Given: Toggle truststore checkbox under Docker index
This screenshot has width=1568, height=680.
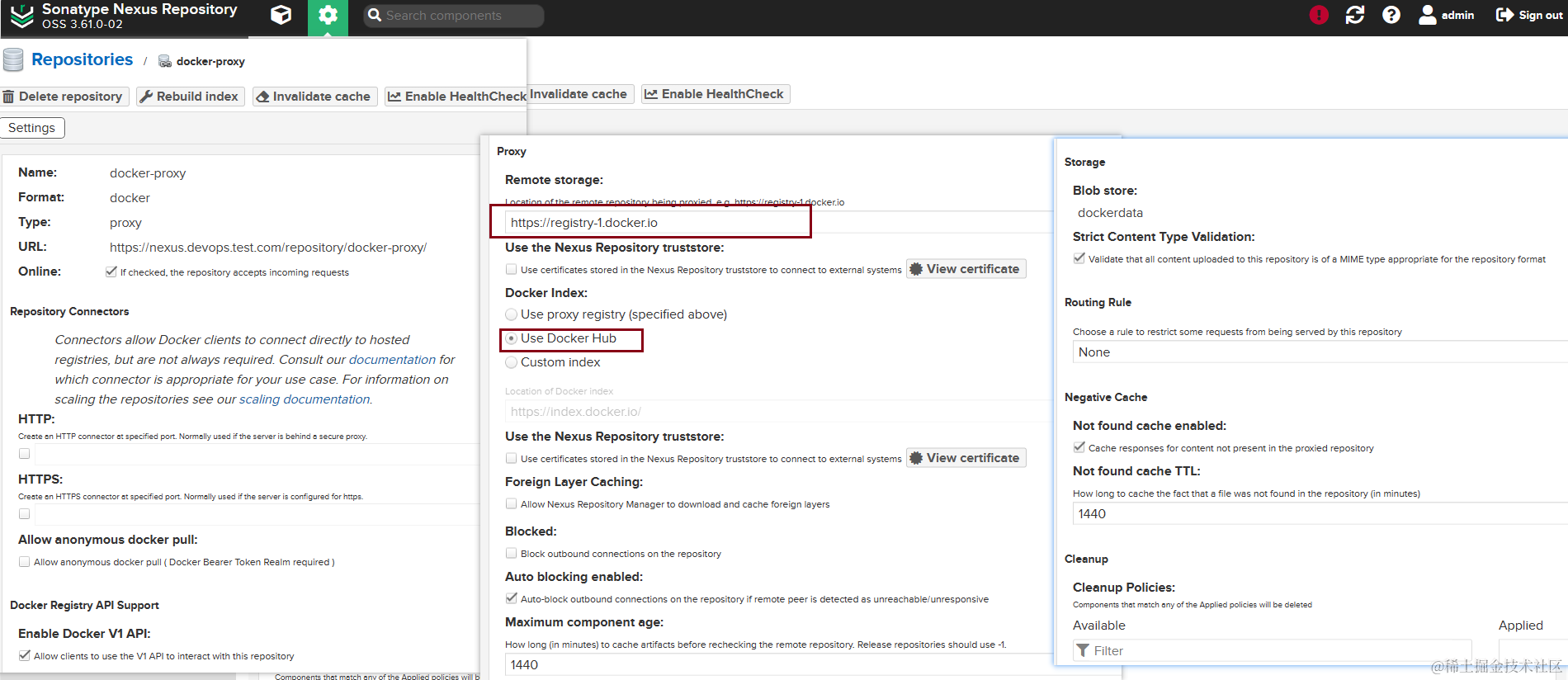Looking at the screenshot, I should tap(511, 458).
